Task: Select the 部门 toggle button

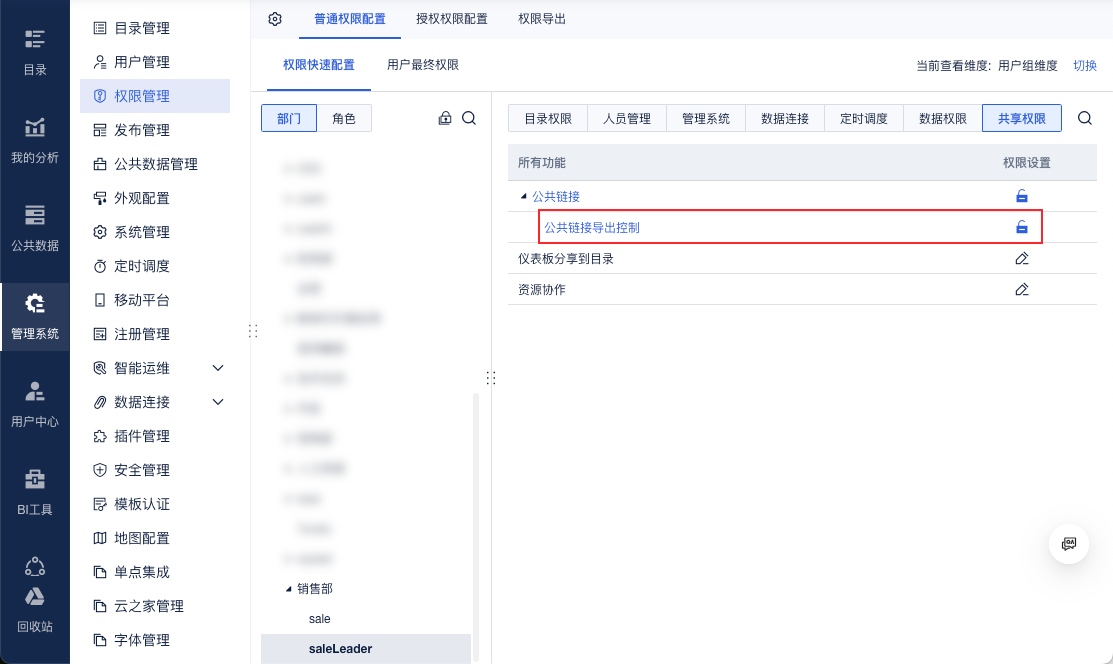Action: 289,119
